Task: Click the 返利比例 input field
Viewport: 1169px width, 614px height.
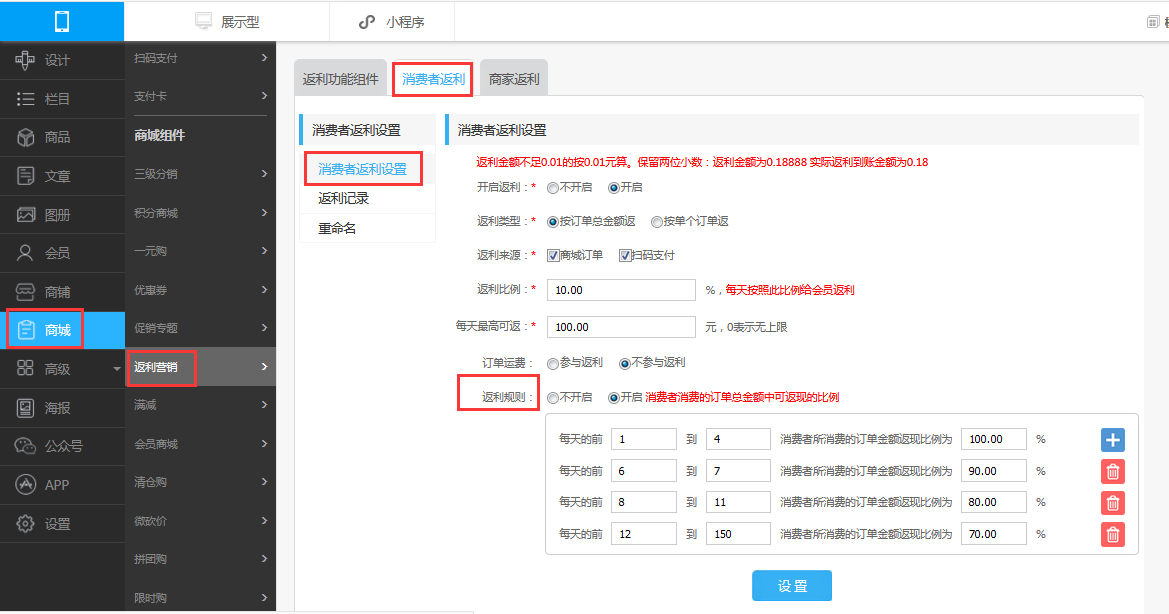Action: coord(621,290)
